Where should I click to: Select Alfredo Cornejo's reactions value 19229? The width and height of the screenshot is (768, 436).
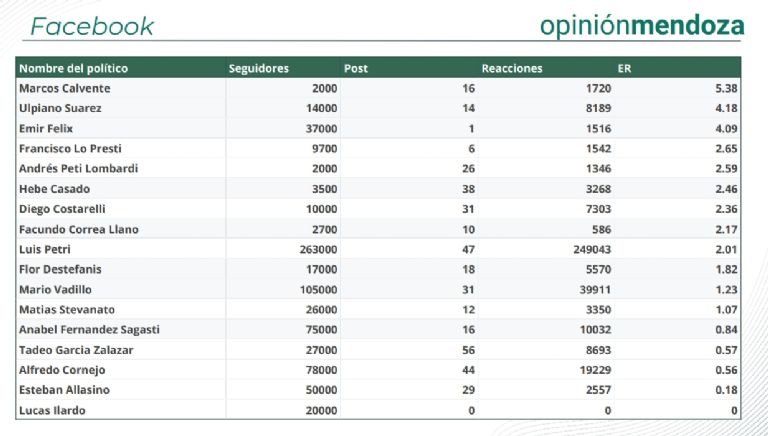click(591, 369)
